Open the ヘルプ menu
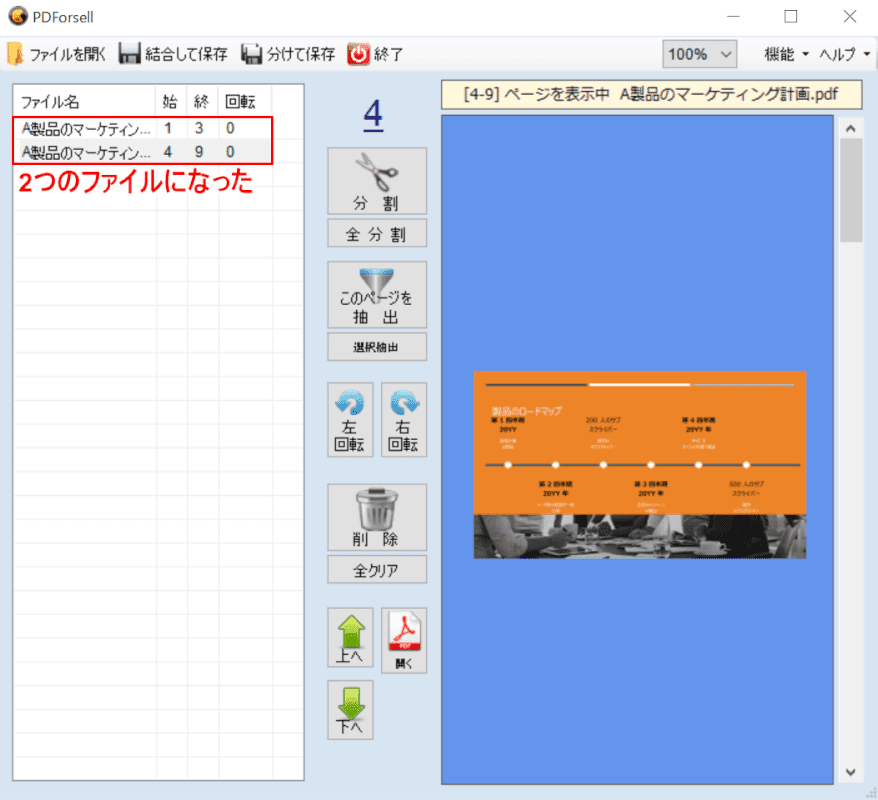878x800 pixels. [845, 54]
